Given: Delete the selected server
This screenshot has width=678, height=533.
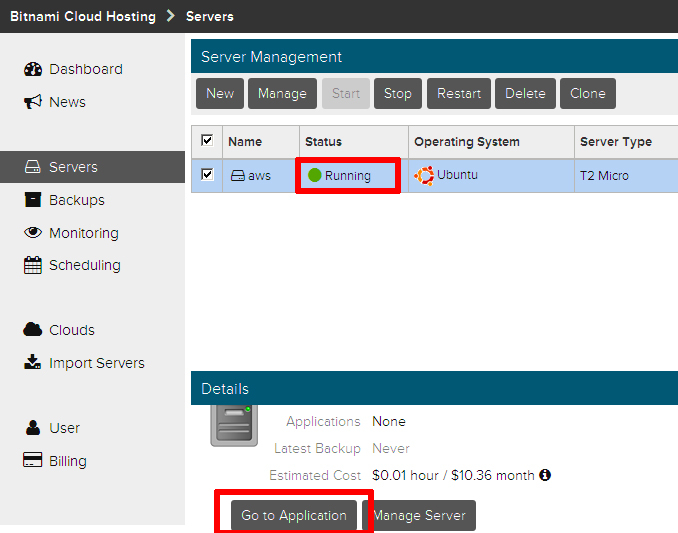Looking at the screenshot, I should point(525,93).
